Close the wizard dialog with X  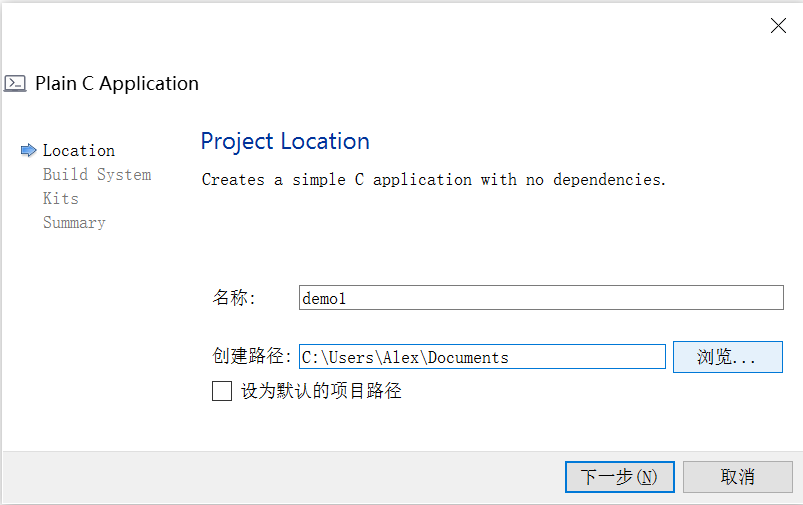pos(778,25)
